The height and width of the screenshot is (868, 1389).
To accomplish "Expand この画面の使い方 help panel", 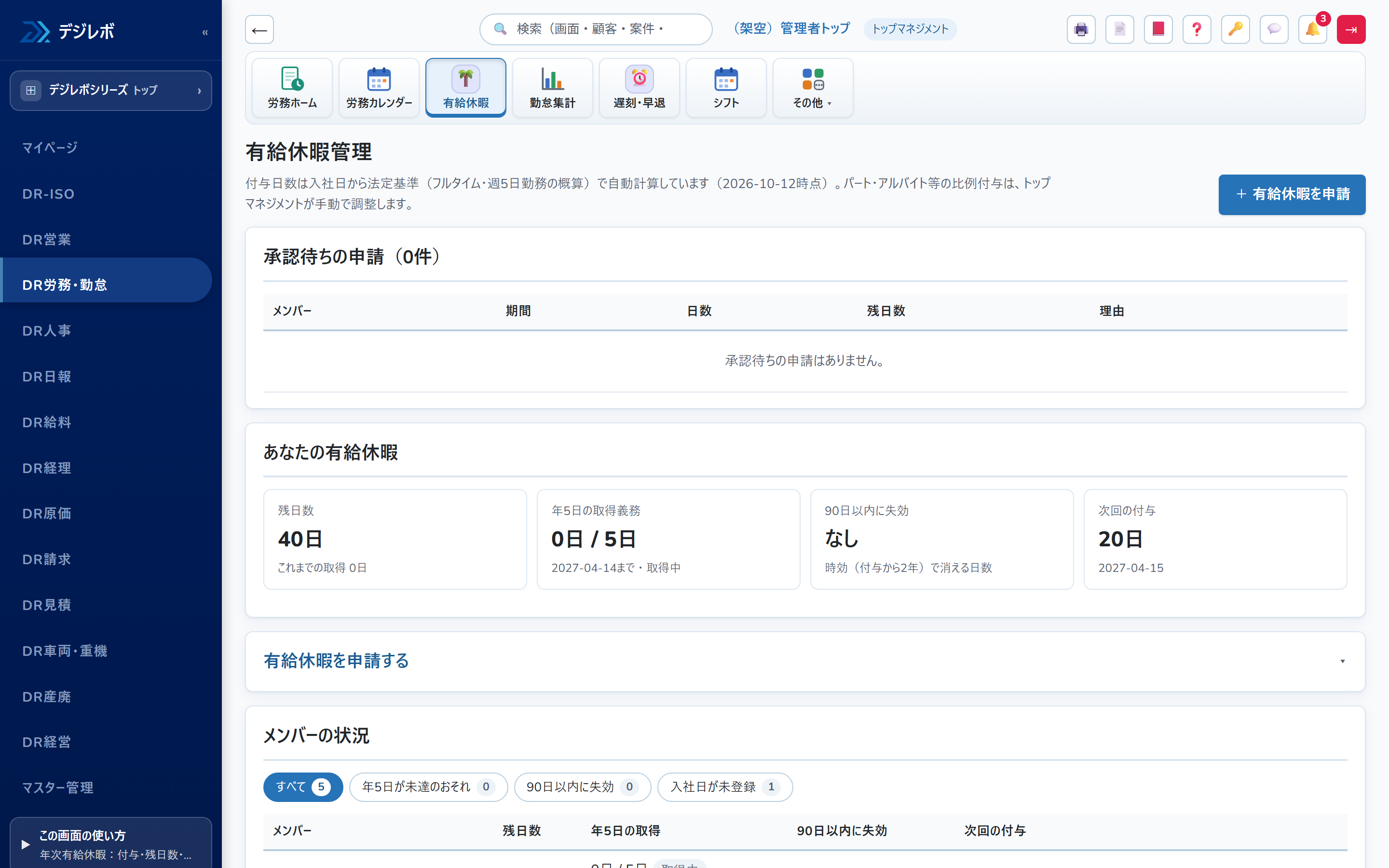I will point(111,843).
